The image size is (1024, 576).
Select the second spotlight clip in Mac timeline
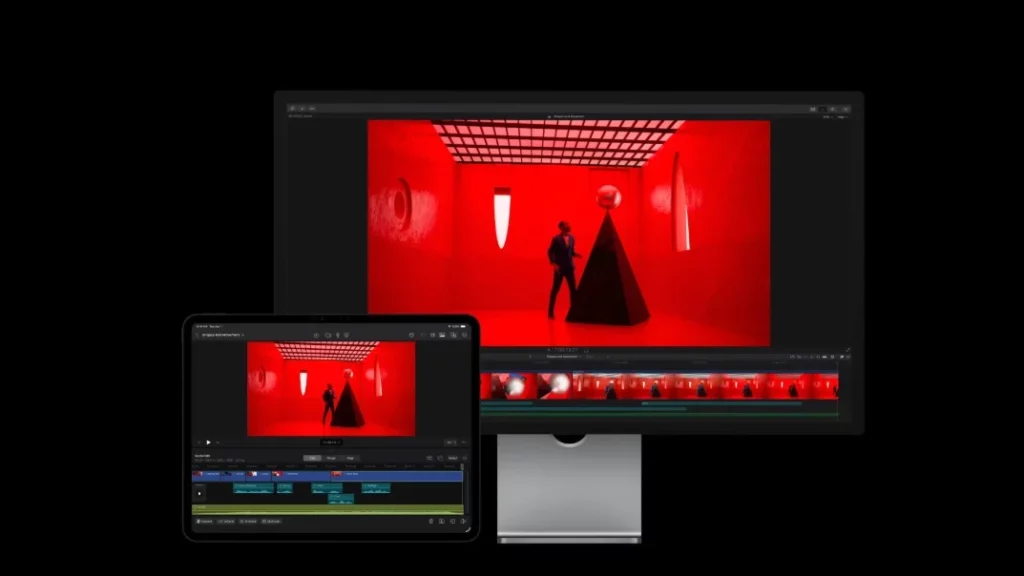pyautogui.click(x=554, y=386)
